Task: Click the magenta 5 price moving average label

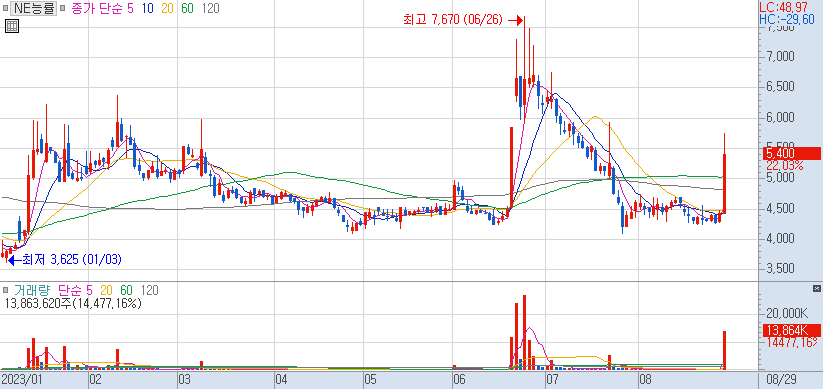Action: pyautogui.click(x=130, y=8)
